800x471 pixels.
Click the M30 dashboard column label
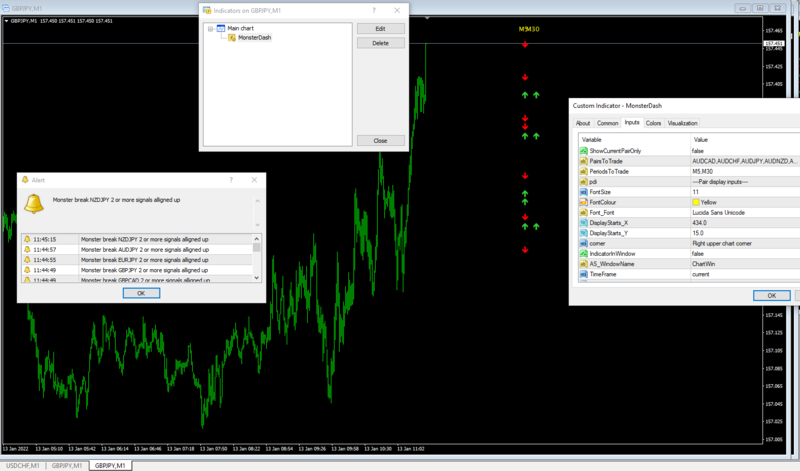click(533, 29)
